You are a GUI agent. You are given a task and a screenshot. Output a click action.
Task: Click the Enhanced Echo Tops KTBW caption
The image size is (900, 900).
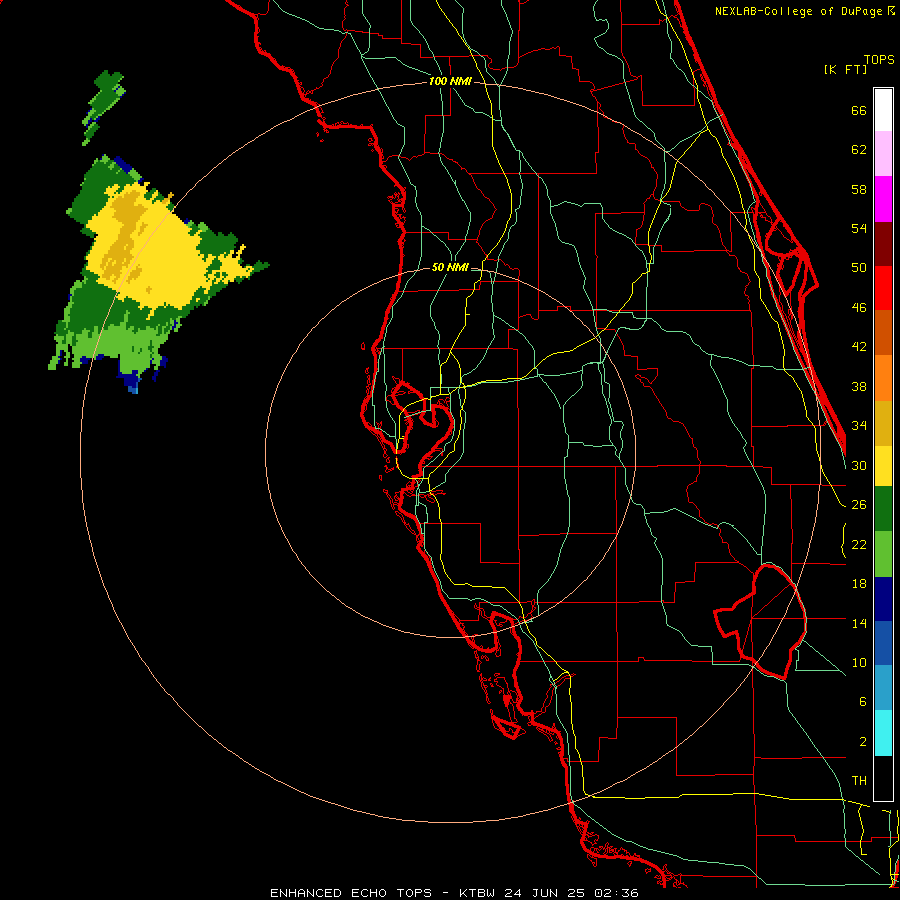tap(454, 893)
